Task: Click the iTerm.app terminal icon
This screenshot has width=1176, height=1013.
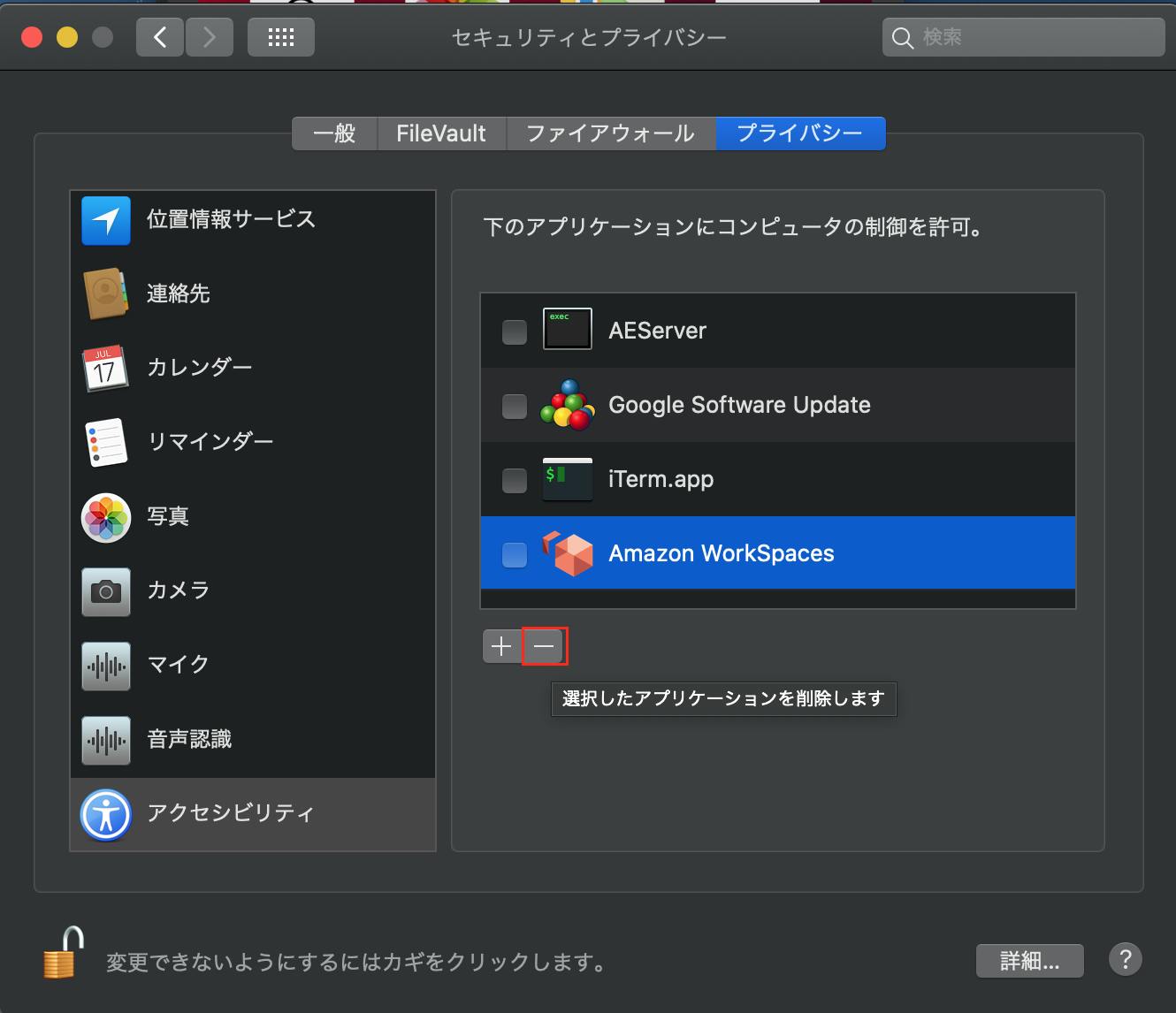Action: pyautogui.click(x=567, y=479)
